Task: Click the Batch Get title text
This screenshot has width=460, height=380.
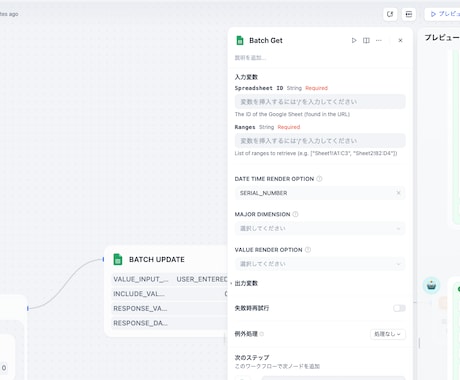Action: pos(266,40)
